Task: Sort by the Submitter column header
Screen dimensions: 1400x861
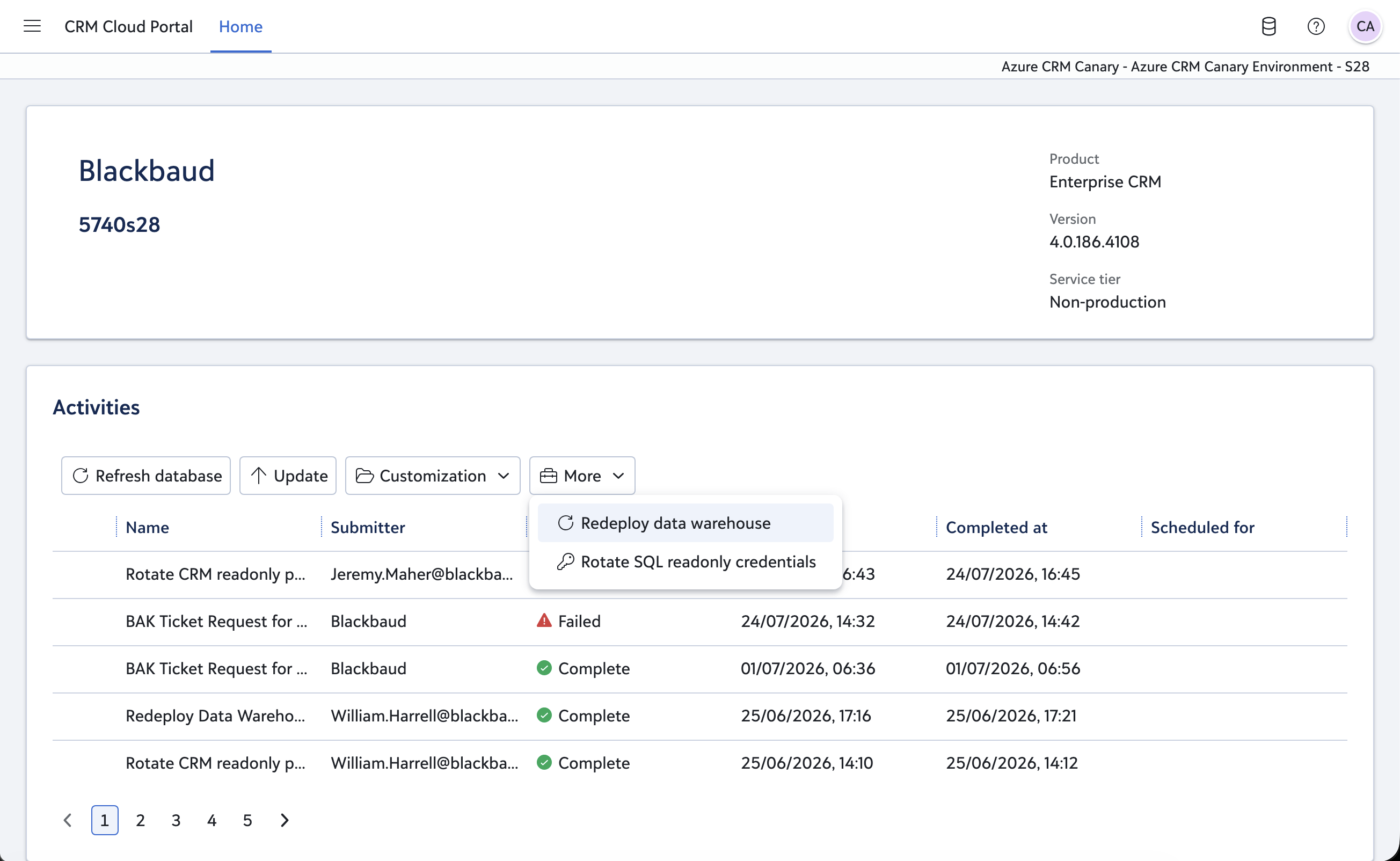Action: click(368, 527)
